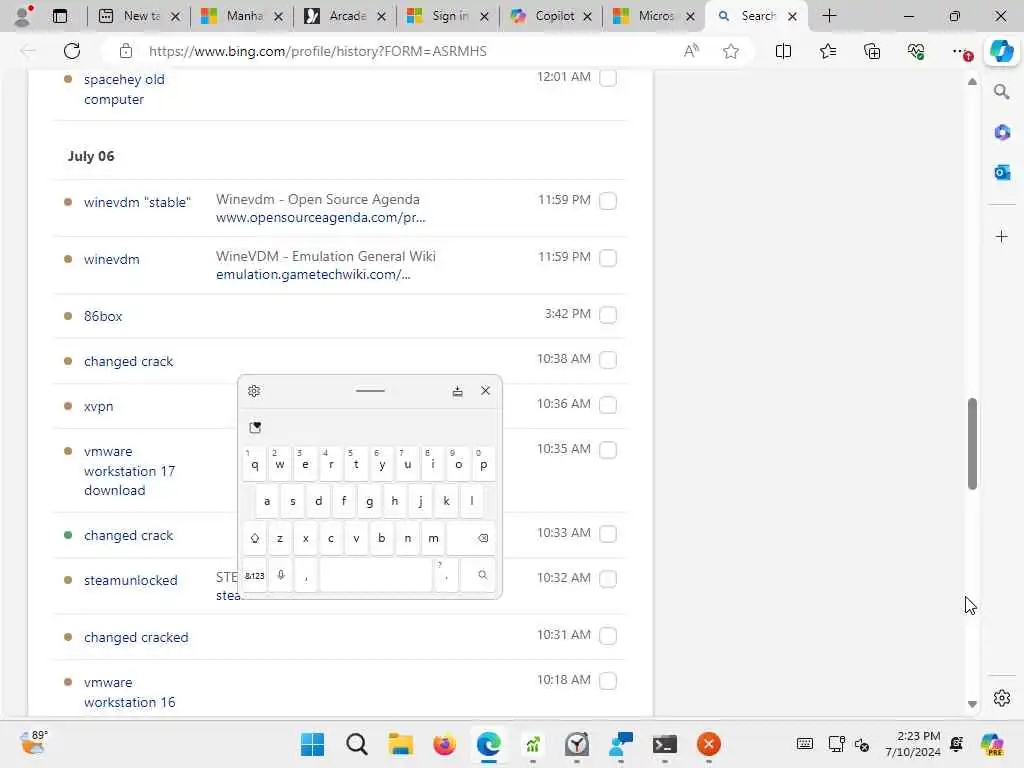Open the changed cracked search query
The image size is (1024, 768).
[x=136, y=637]
